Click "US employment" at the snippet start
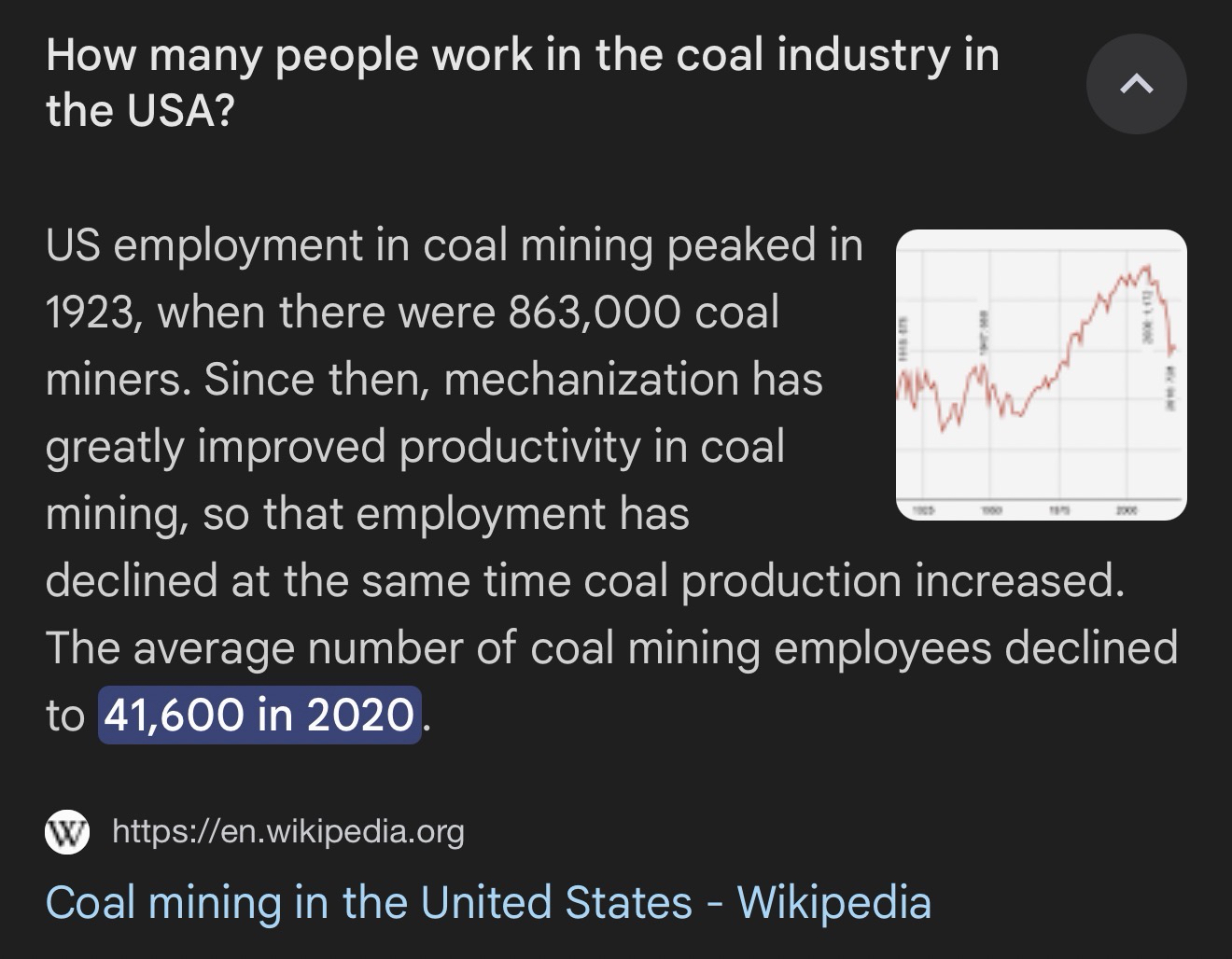This screenshot has height=959, width=1232. [203, 245]
